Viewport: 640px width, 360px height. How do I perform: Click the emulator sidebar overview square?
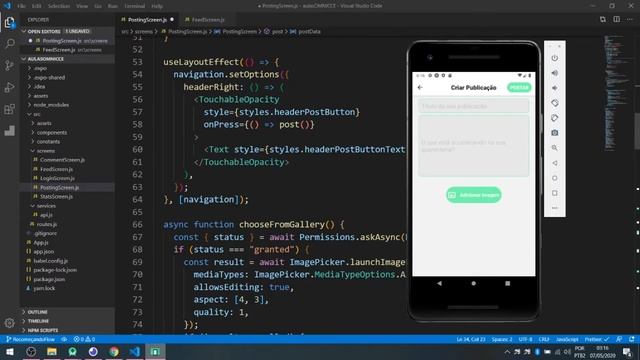(x=554, y=193)
